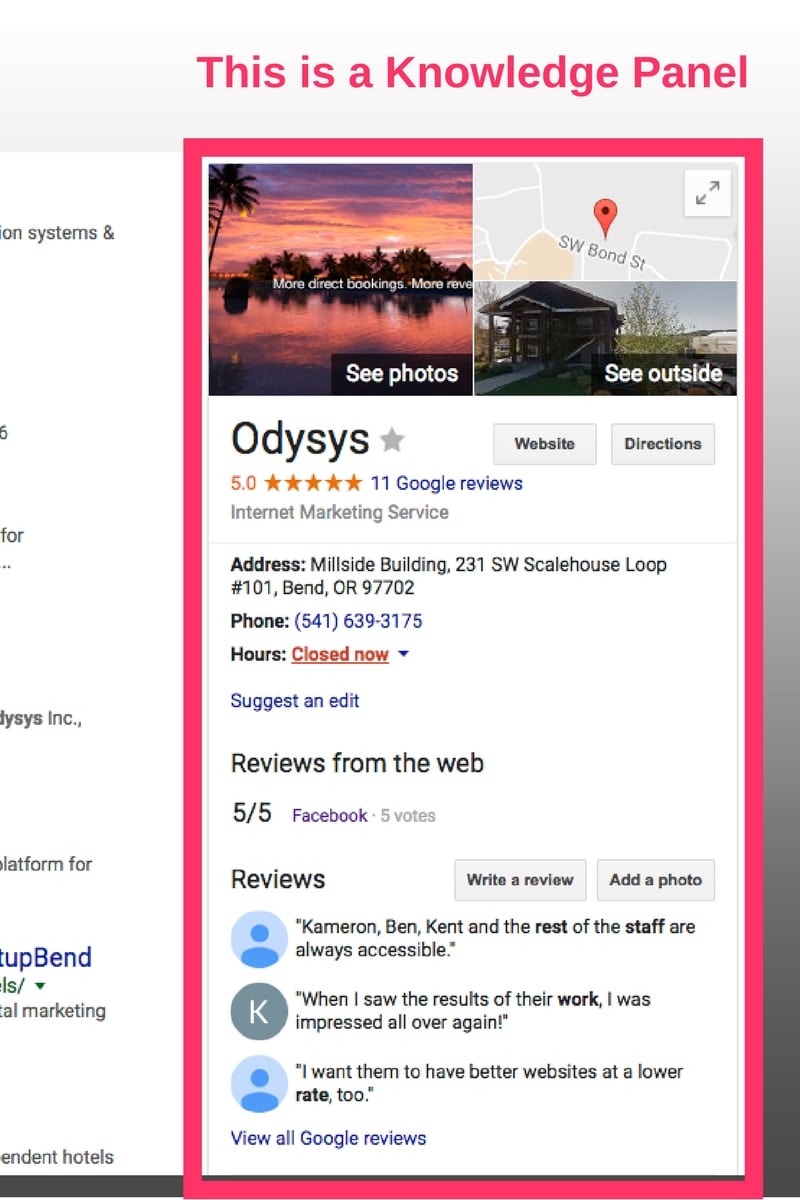This screenshot has width=800, height=1200.
Task: Click the '5/5' web review score
Action: click(252, 813)
